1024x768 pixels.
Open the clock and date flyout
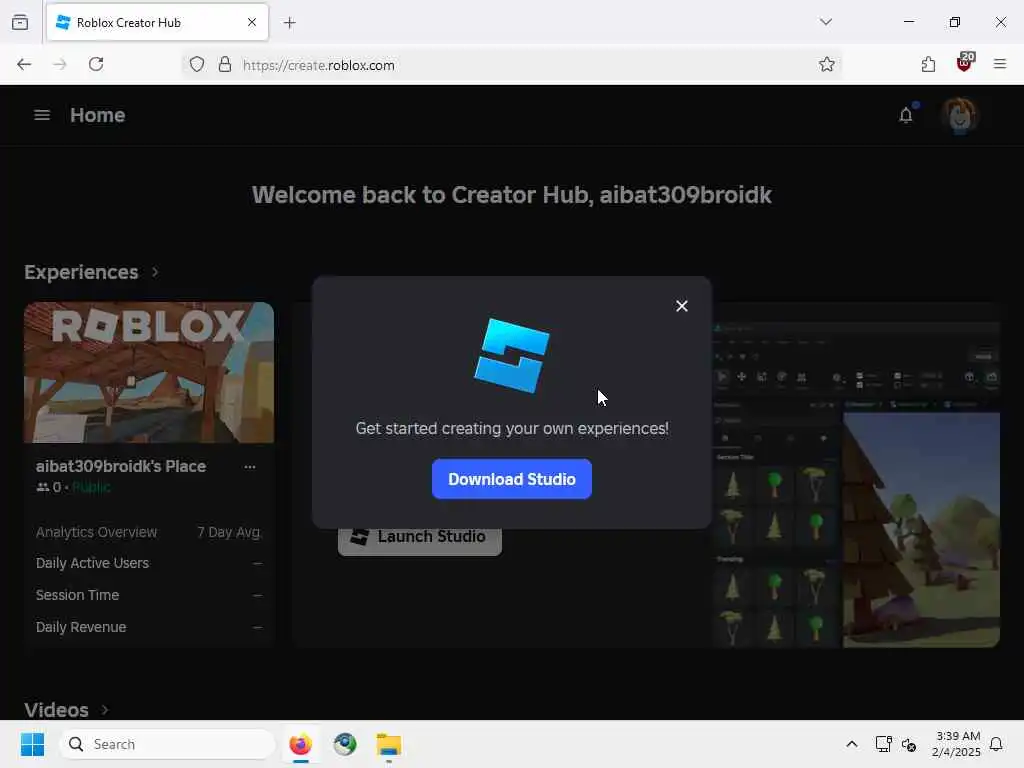tap(956, 744)
